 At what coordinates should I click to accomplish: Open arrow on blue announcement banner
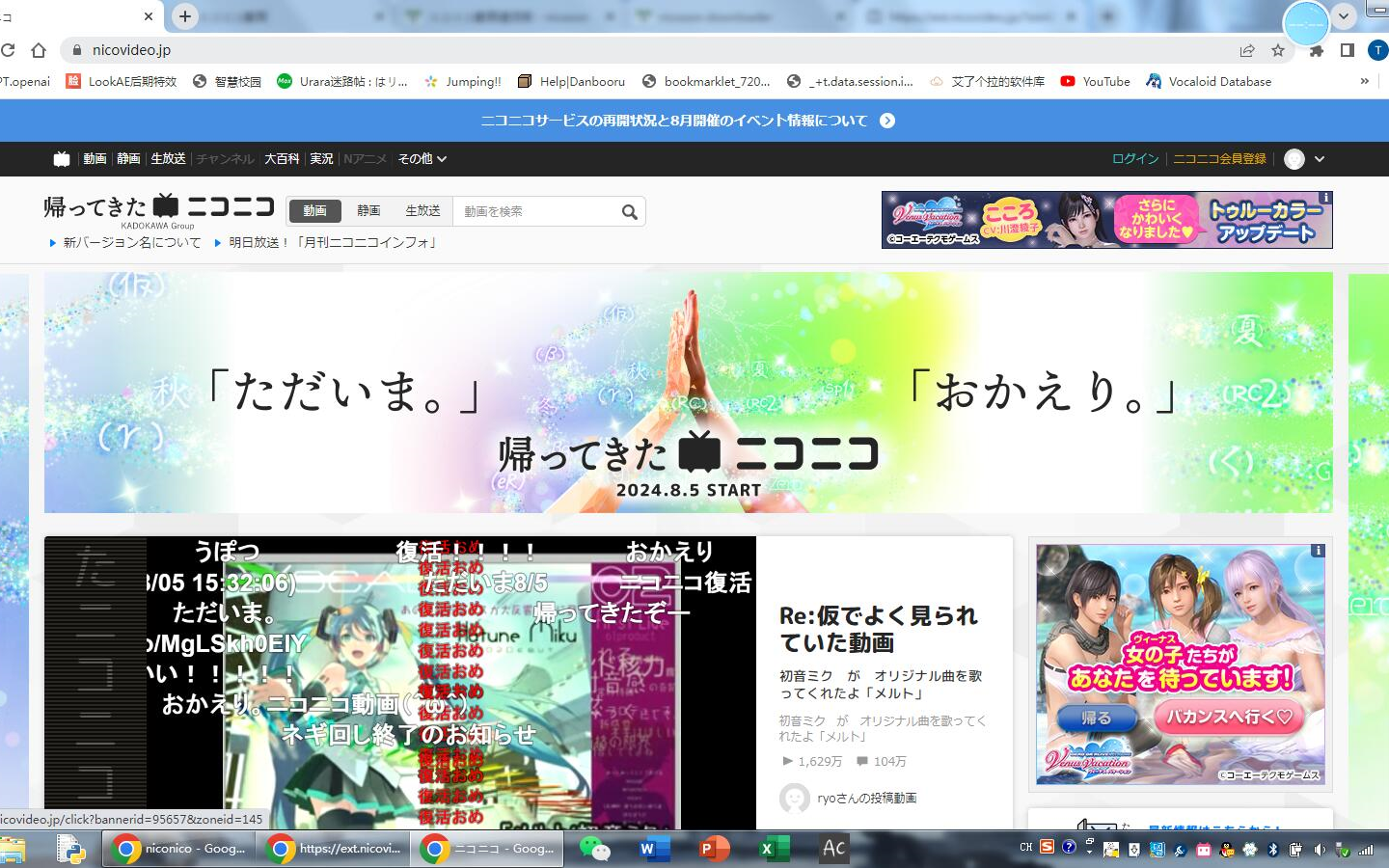pyautogui.click(x=887, y=121)
